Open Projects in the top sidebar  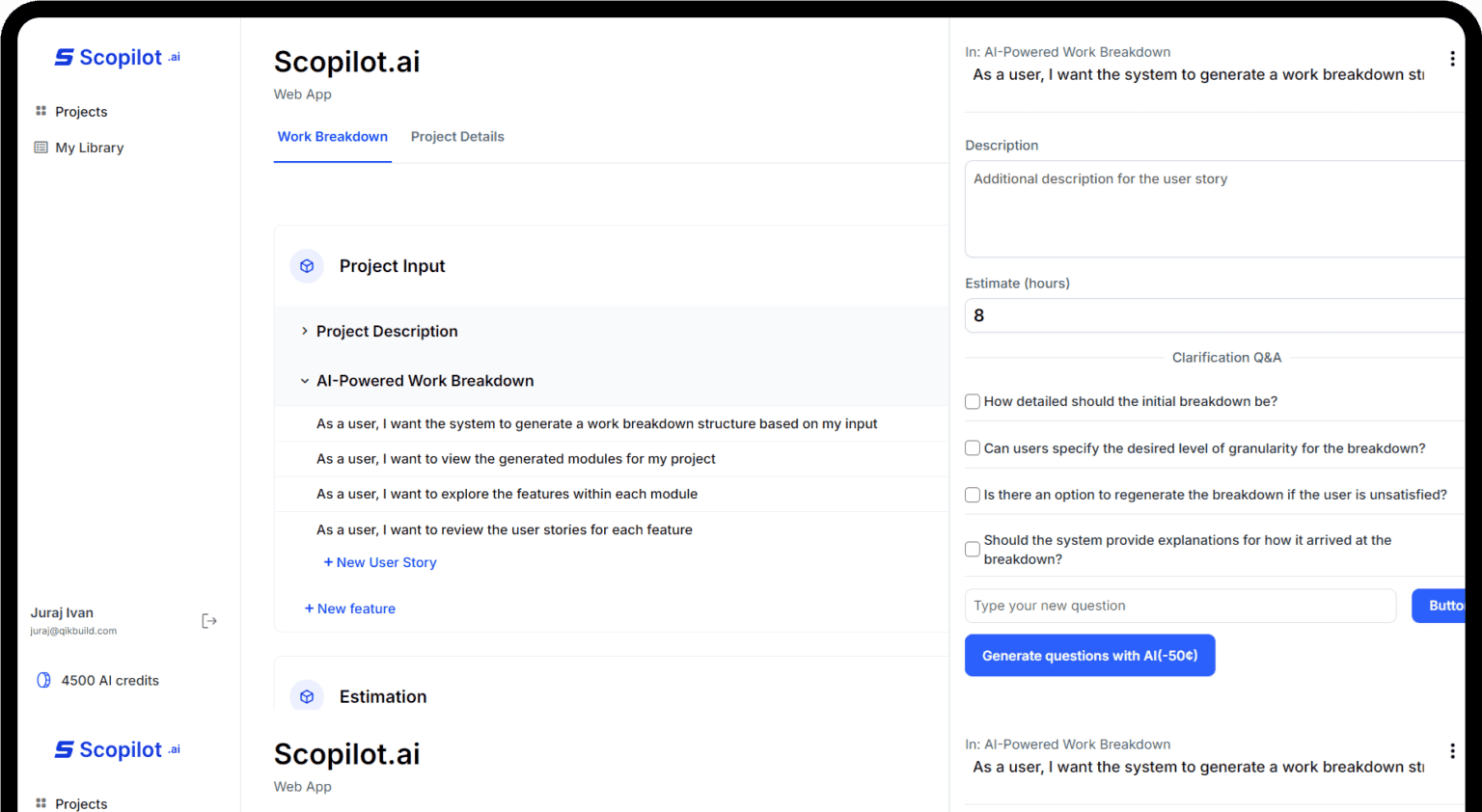[x=81, y=112]
